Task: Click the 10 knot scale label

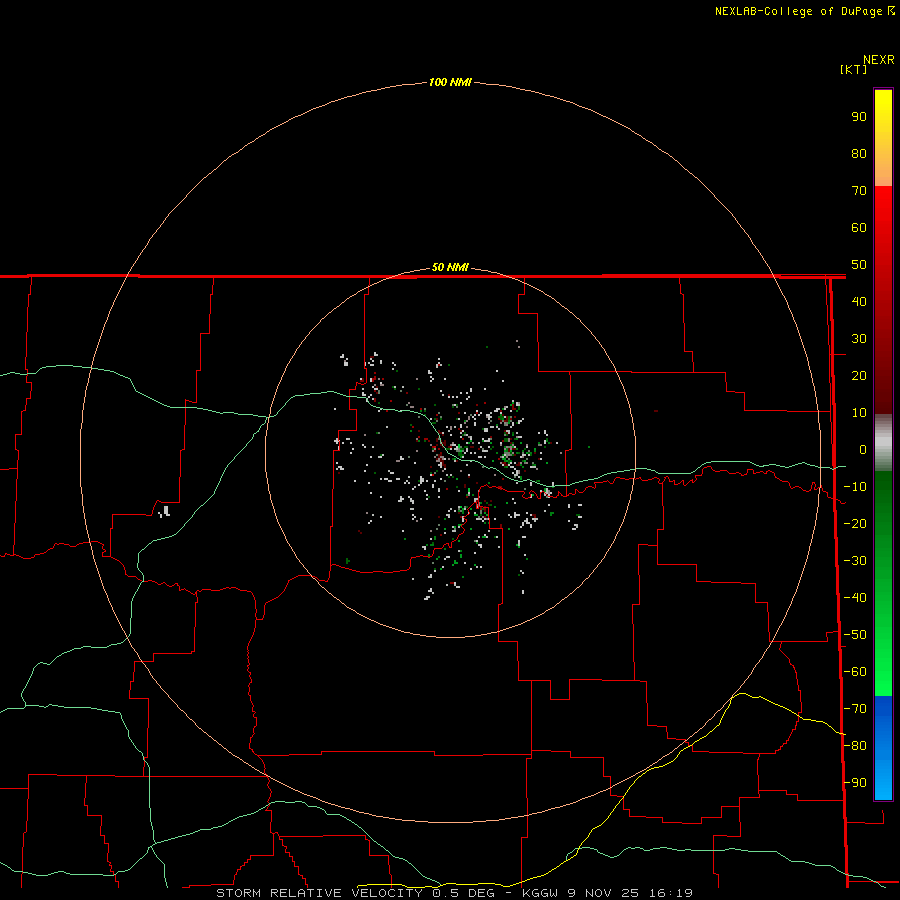Action: click(859, 413)
